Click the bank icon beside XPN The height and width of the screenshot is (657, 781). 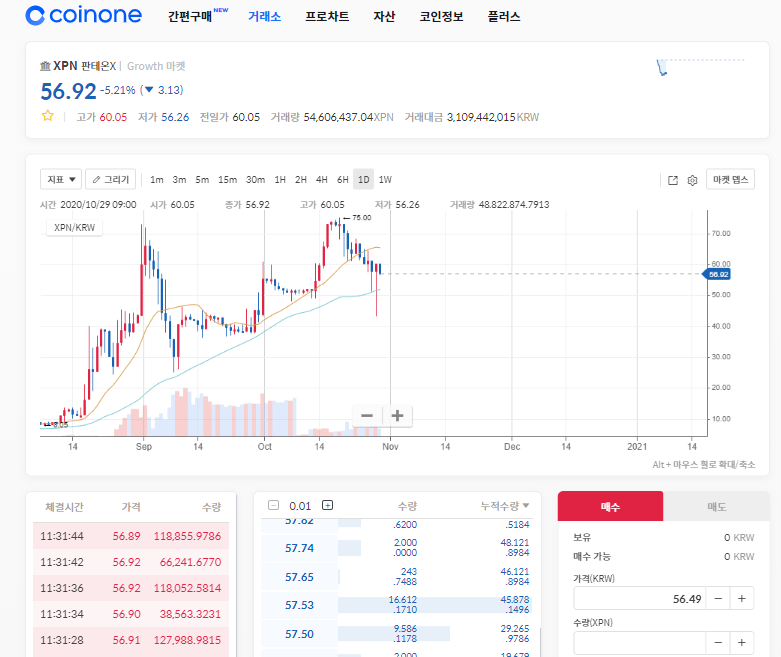45,66
